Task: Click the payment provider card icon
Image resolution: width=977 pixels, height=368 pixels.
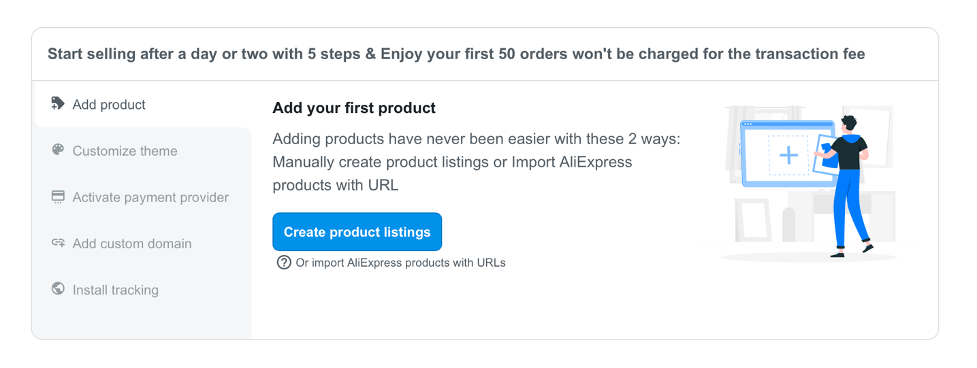Action: (x=58, y=197)
